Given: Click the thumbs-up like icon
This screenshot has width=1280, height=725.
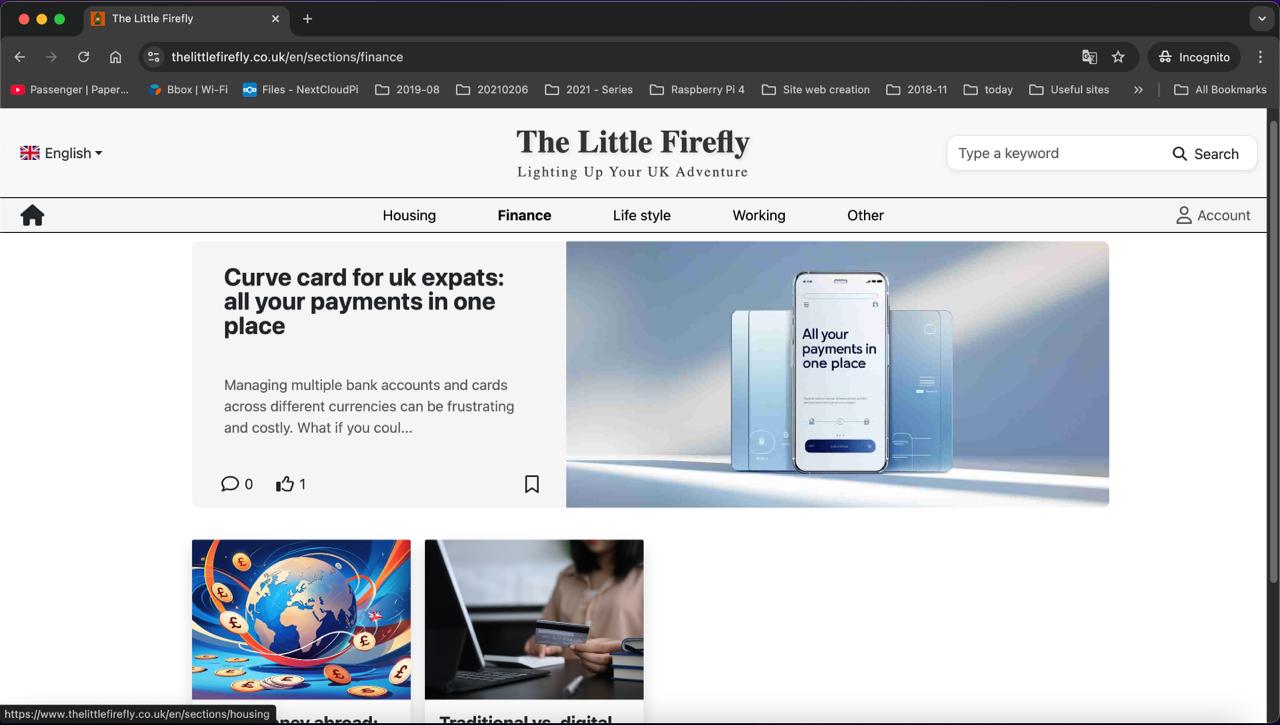Looking at the screenshot, I should click(285, 484).
